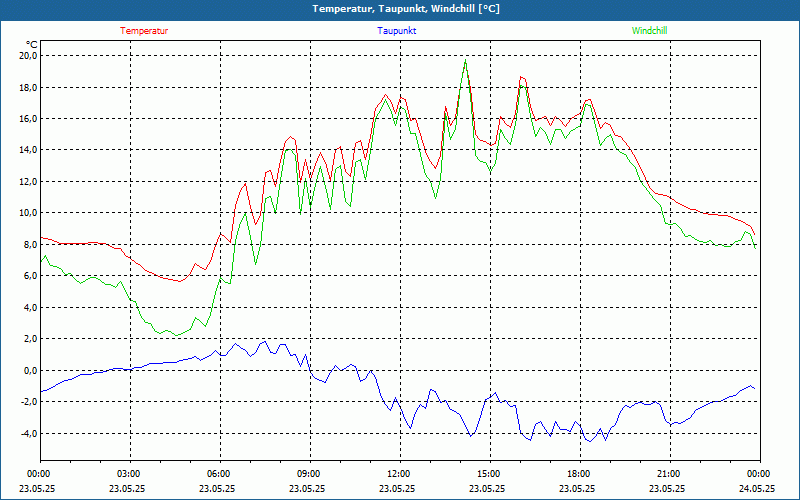
Task: Click the 18,0 y-axis value
Action: 29,87
